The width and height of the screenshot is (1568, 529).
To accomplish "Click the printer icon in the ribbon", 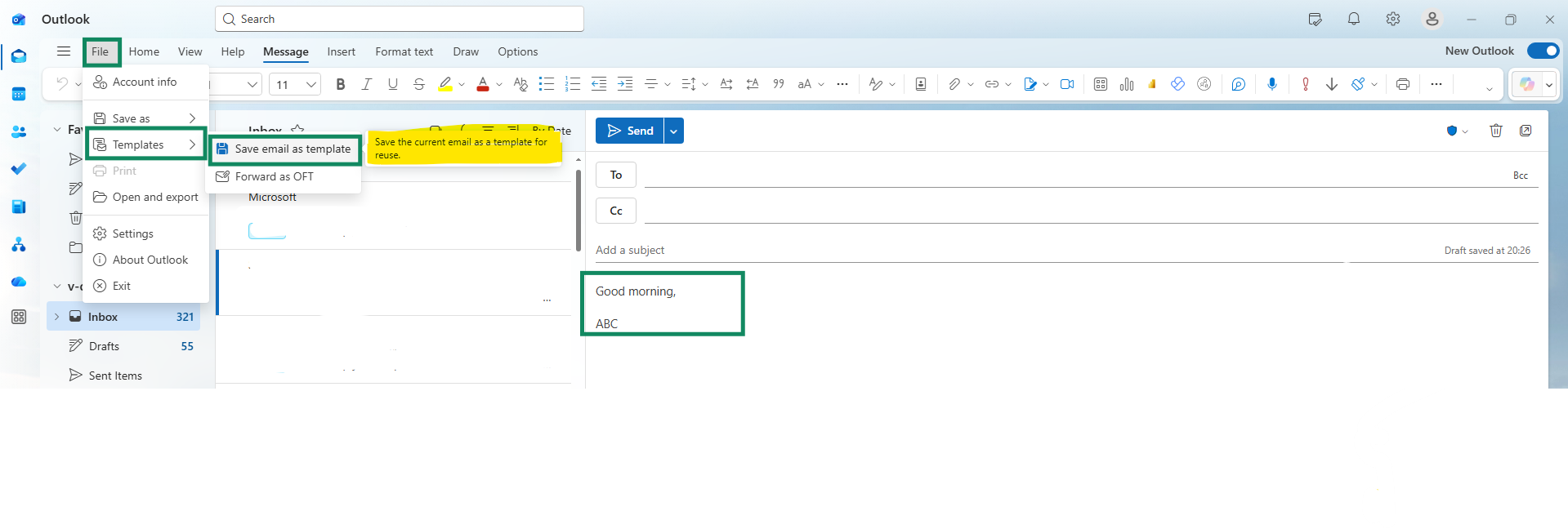I will 1403,84.
